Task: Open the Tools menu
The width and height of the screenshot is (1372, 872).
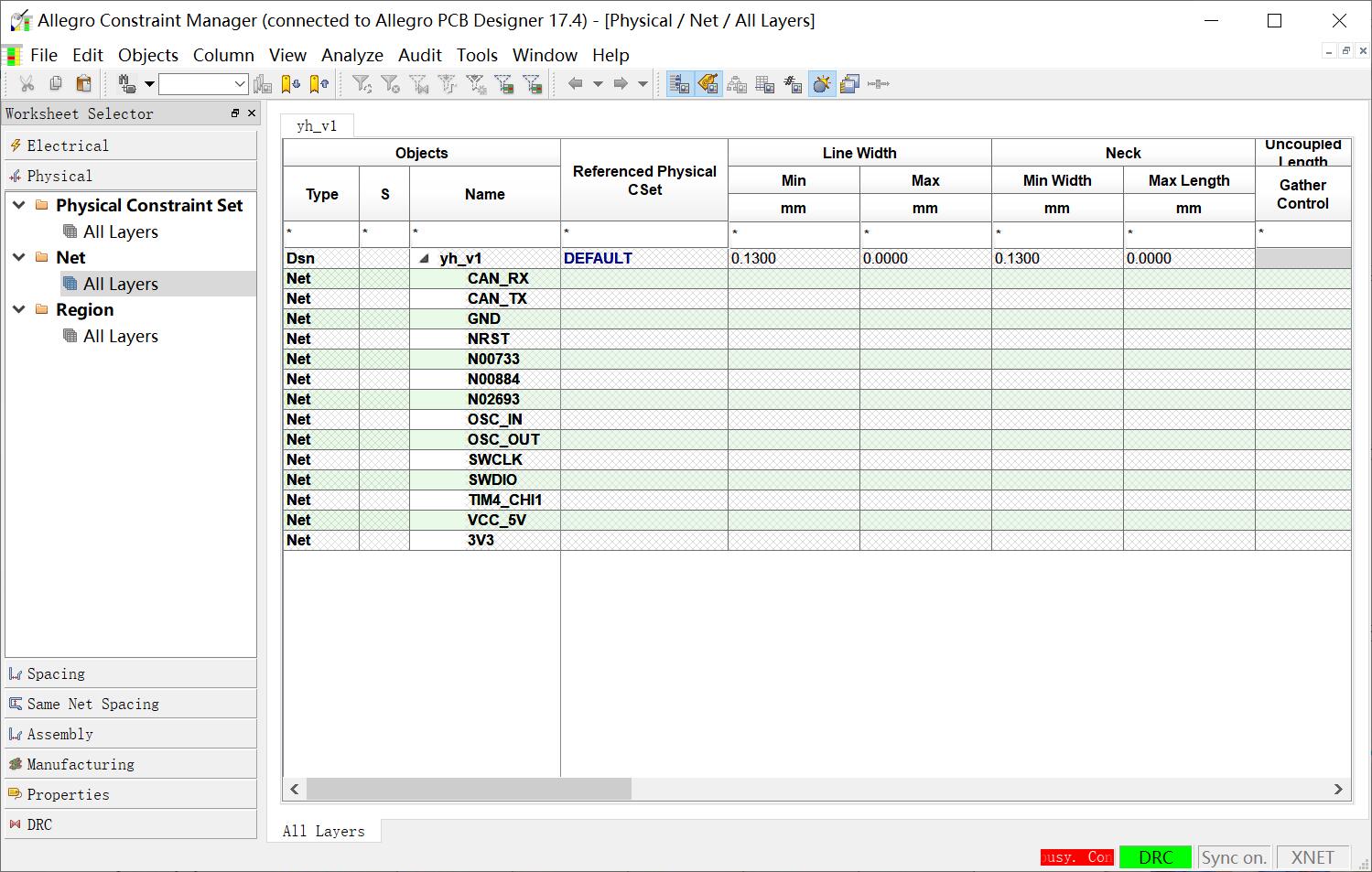Action: coord(477,55)
